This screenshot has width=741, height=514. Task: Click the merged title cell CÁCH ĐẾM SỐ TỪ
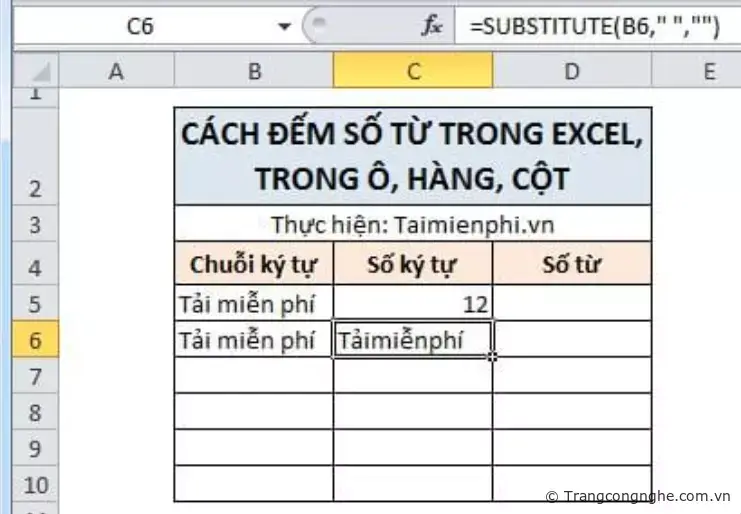(x=412, y=156)
